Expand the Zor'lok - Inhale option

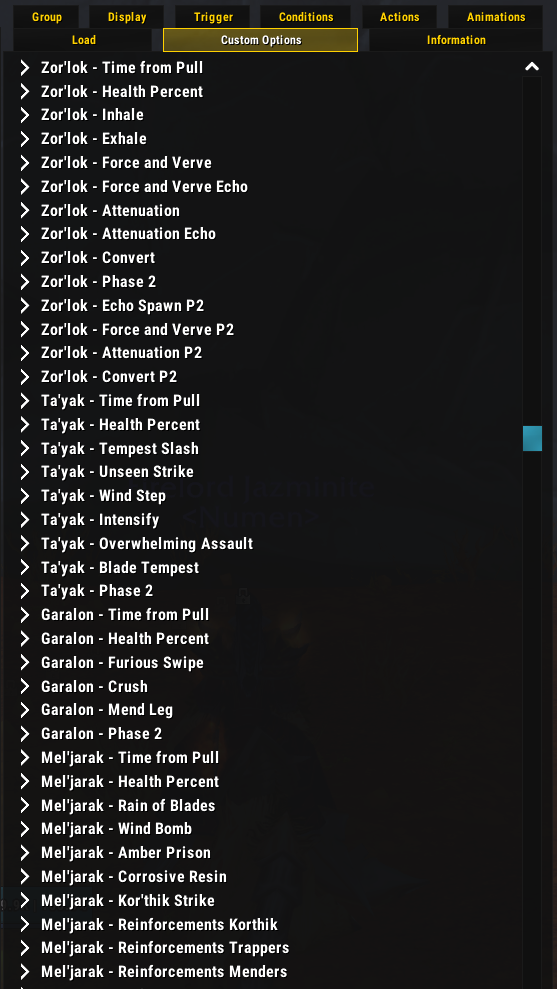point(25,115)
